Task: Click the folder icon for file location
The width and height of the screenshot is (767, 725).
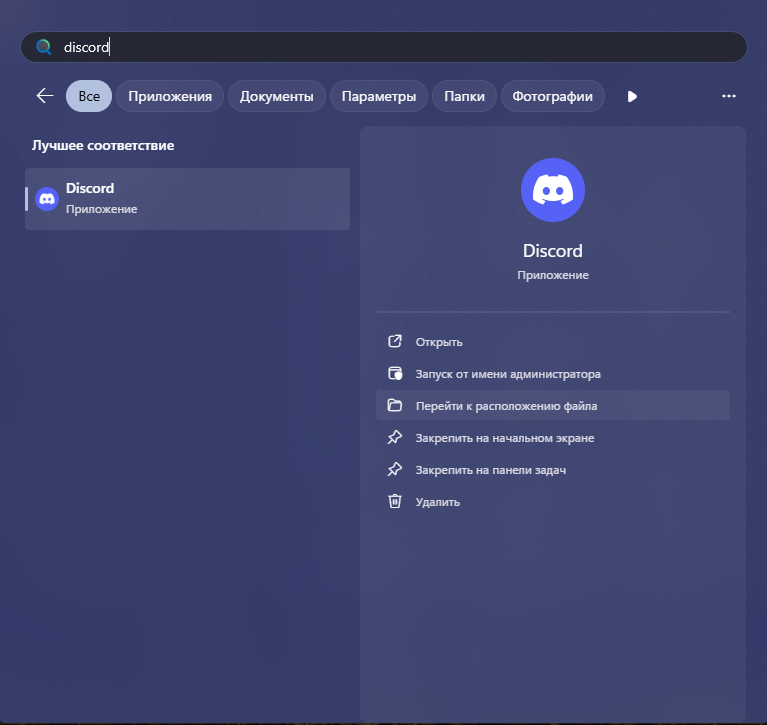Action: point(395,405)
